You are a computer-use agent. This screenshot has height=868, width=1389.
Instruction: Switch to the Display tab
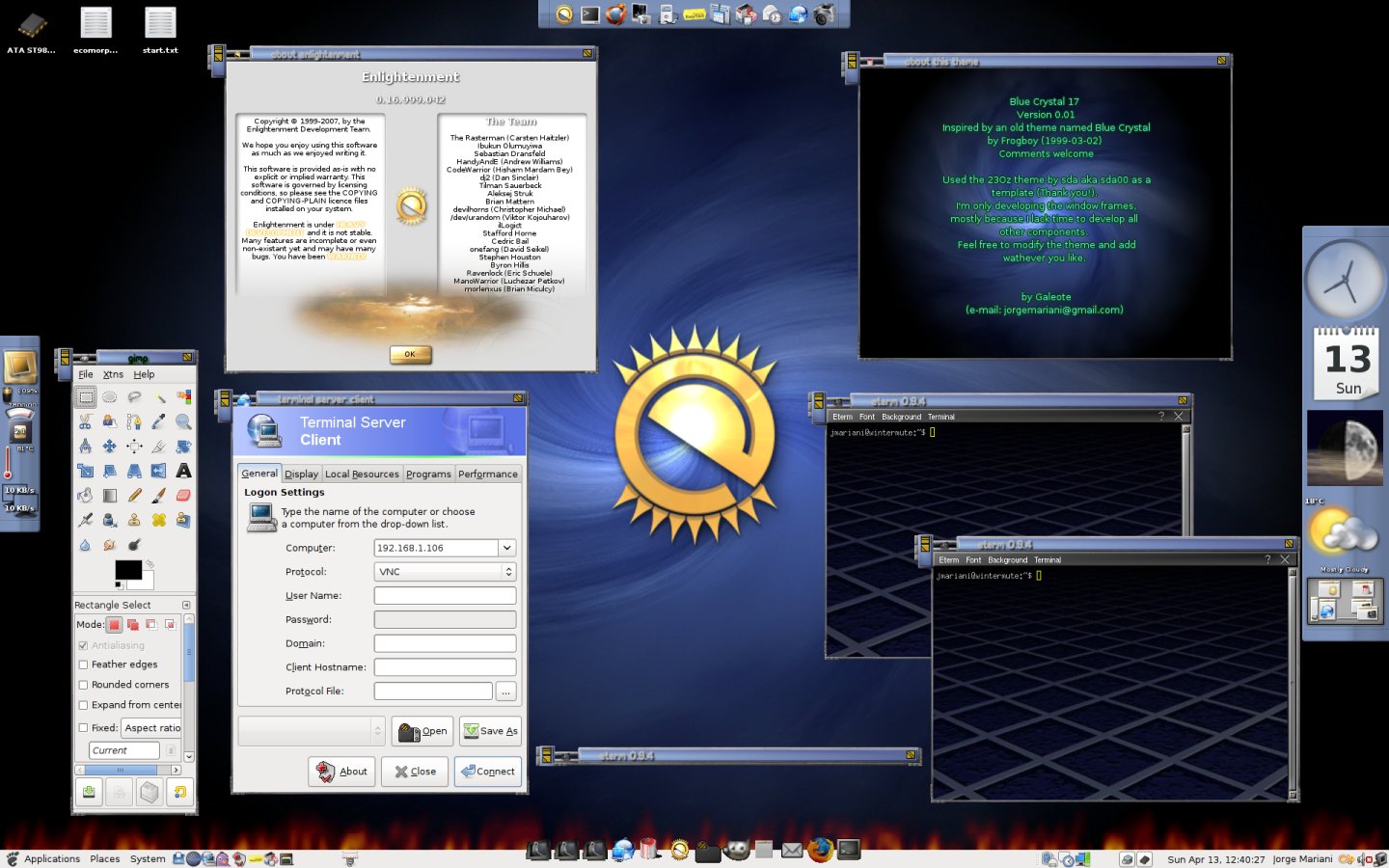point(301,474)
